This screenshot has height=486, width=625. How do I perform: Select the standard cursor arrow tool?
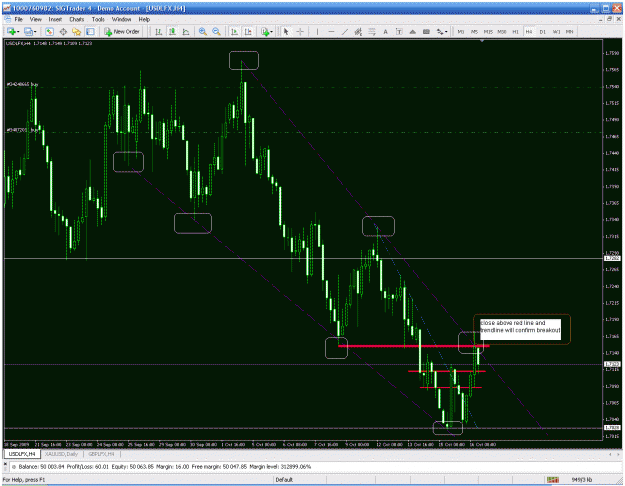click(x=286, y=31)
